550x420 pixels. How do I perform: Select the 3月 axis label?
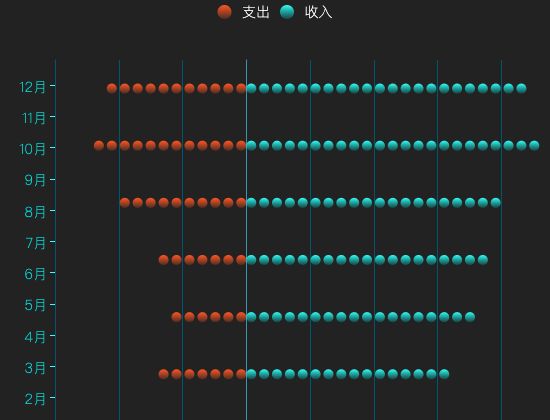pos(35,368)
